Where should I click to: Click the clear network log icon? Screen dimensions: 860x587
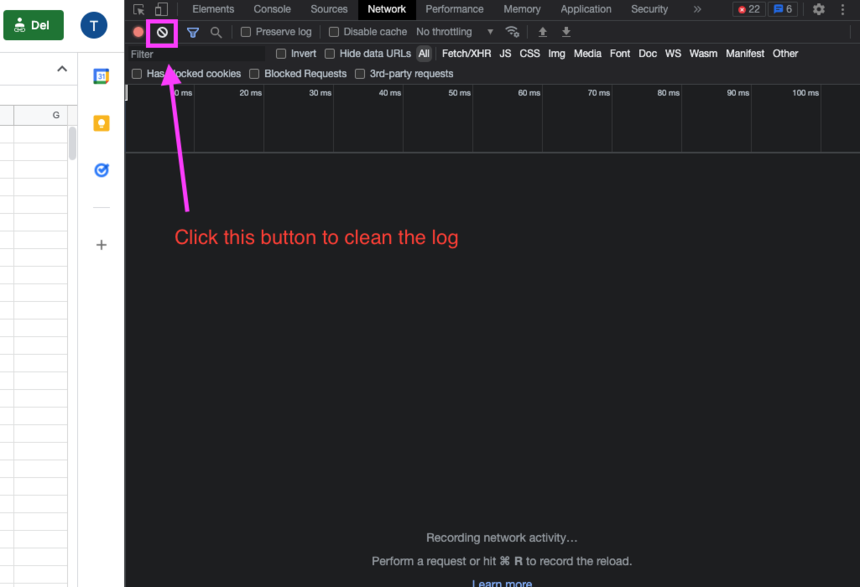(162, 32)
